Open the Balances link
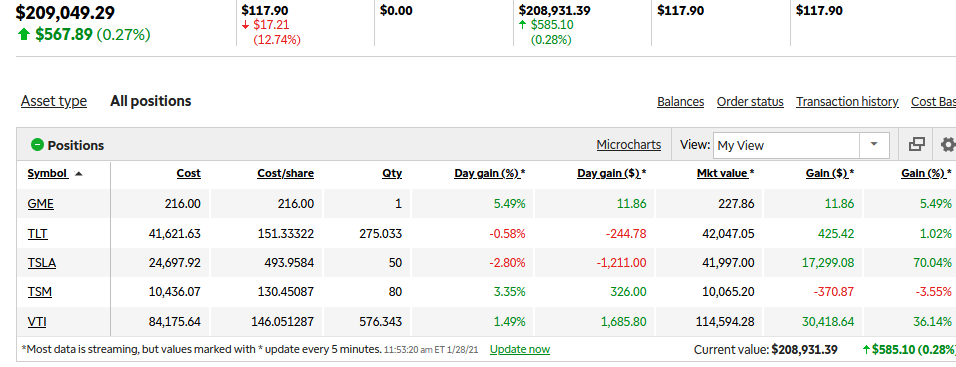The width and height of the screenshot is (956, 367). tap(680, 102)
